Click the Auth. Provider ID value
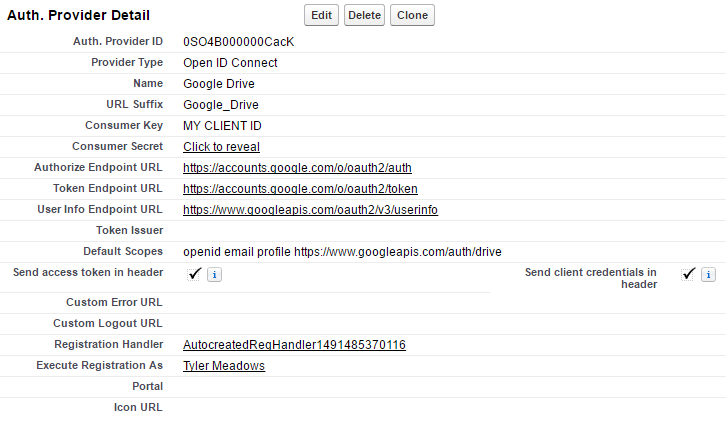The height and width of the screenshot is (425, 726). click(x=238, y=42)
